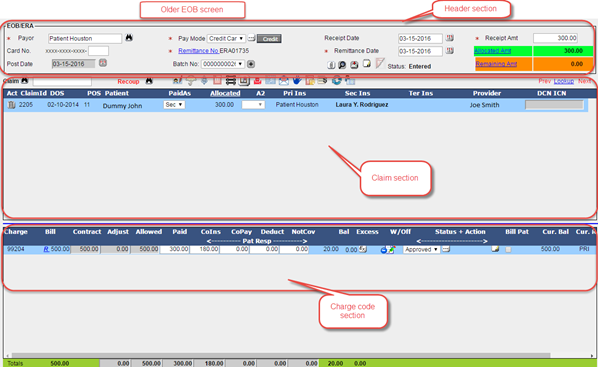Click trash icon for claim 2205
The image size is (598, 367).
point(12,105)
